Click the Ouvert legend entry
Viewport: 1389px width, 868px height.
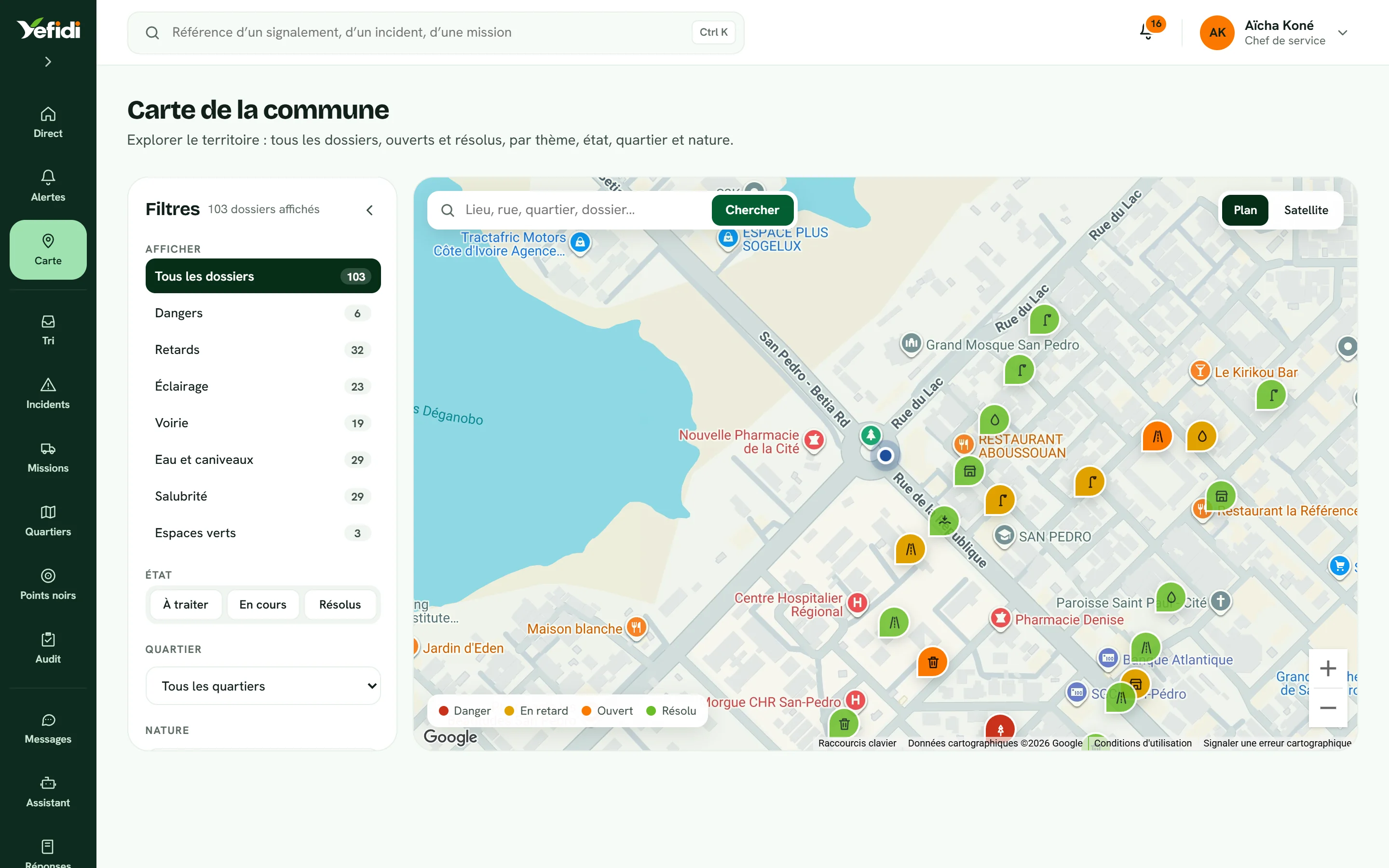point(607,711)
